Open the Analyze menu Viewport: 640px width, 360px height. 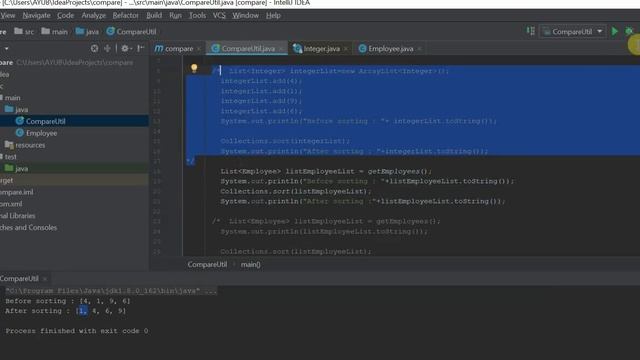(93, 16)
